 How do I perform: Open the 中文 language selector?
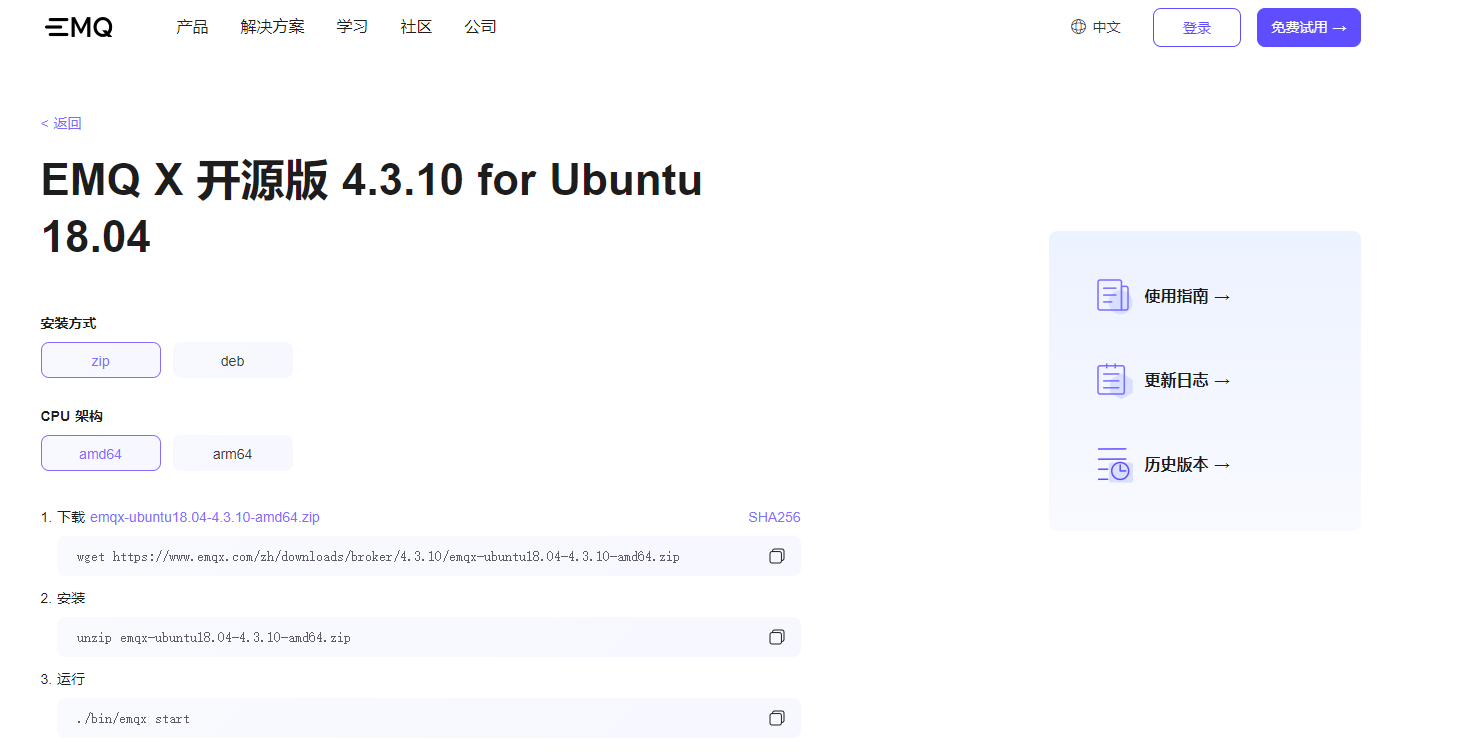(1106, 27)
